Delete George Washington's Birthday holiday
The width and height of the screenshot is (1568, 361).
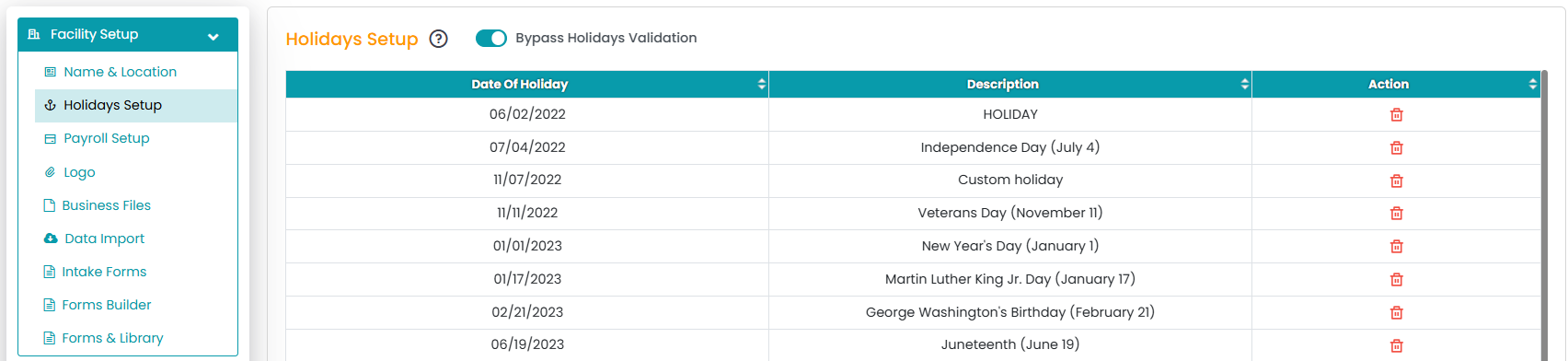[x=1396, y=313]
